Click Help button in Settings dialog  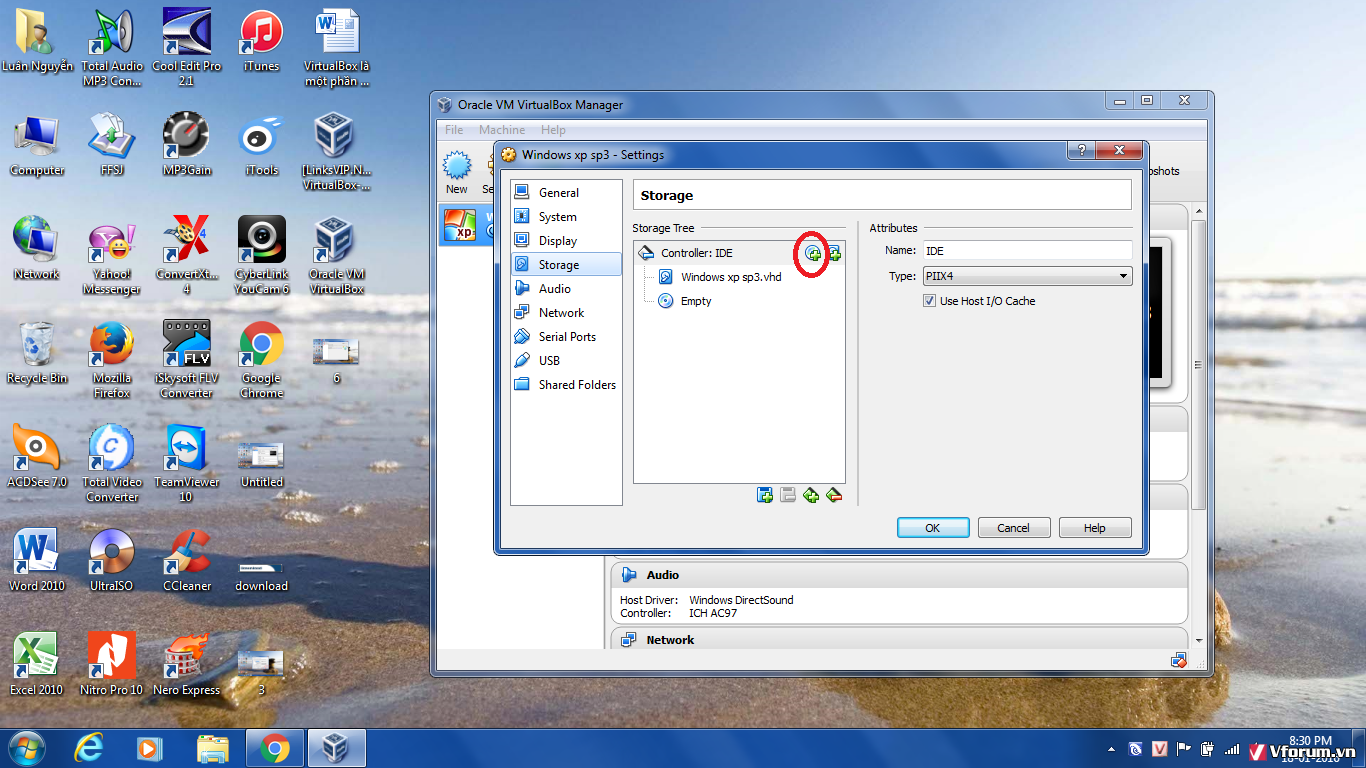tap(1095, 528)
